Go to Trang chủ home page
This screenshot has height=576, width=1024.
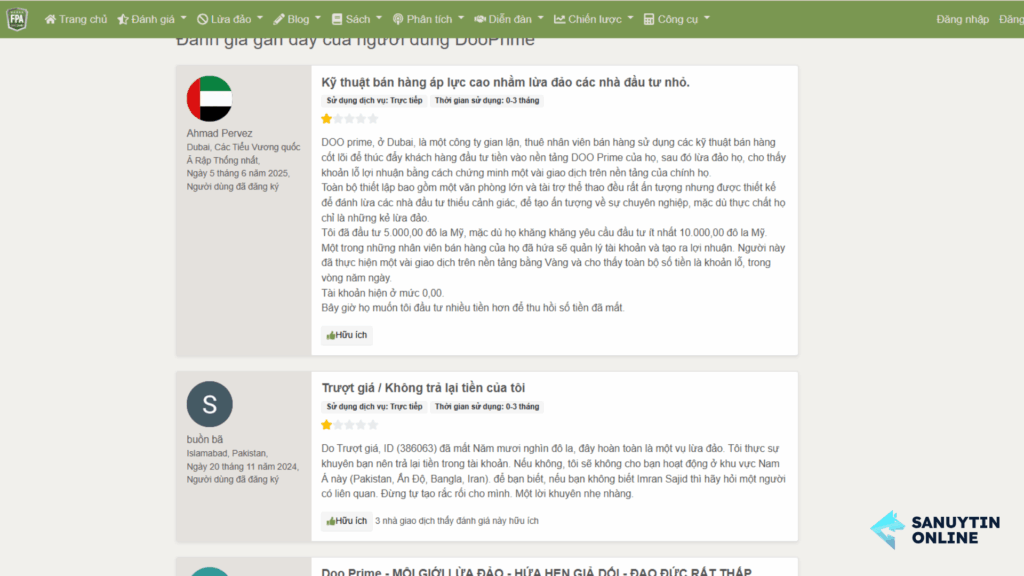click(76, 20)
